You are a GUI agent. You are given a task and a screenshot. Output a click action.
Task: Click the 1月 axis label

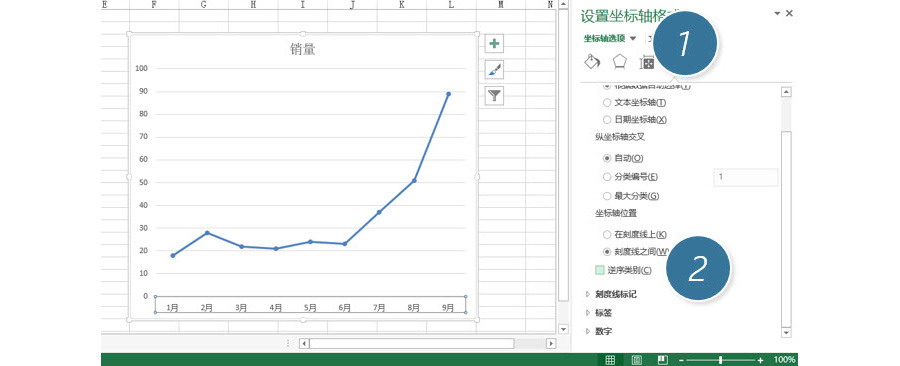[172, 307]
